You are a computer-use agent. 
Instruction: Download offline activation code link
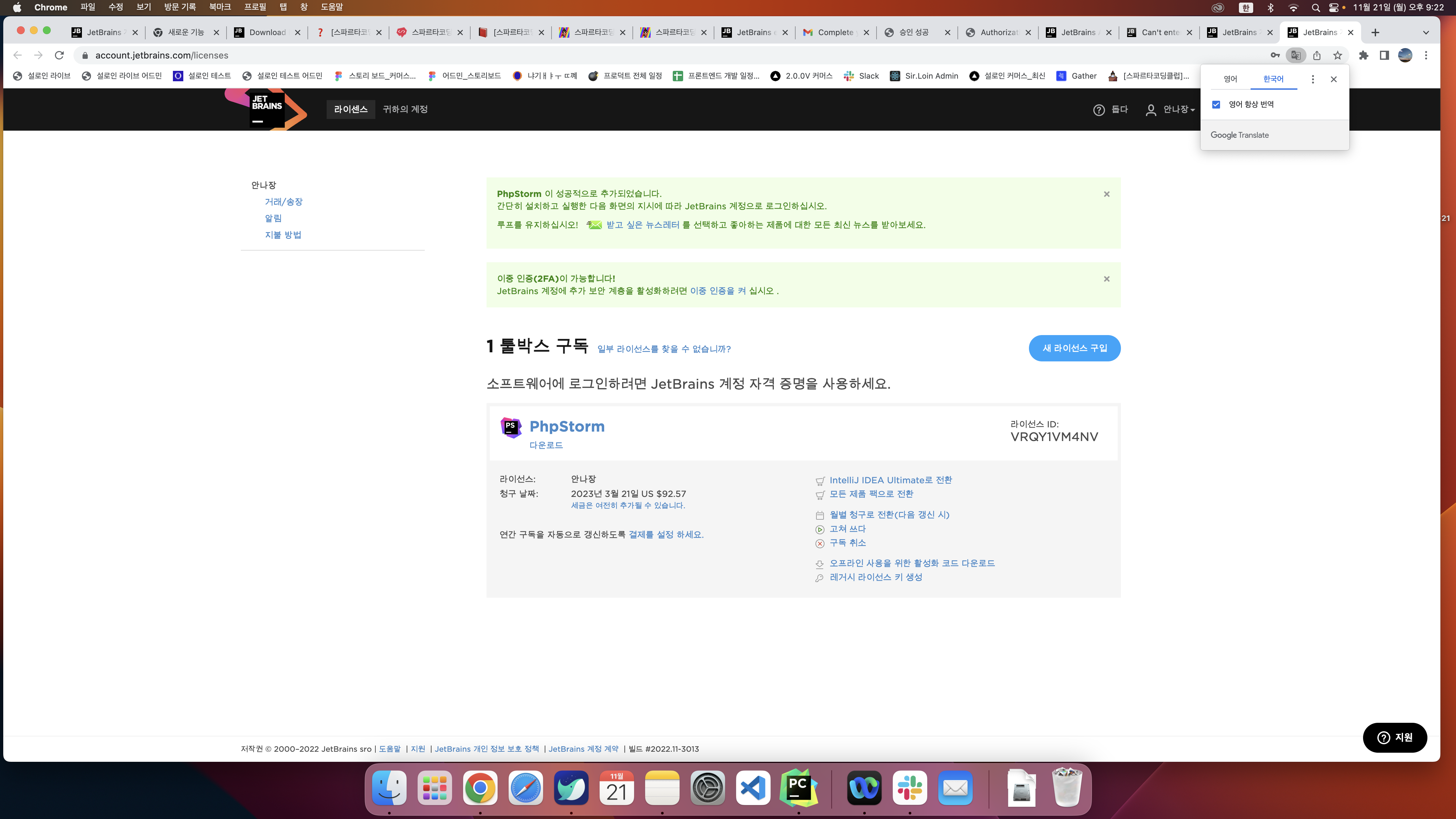tap(912, 564)
